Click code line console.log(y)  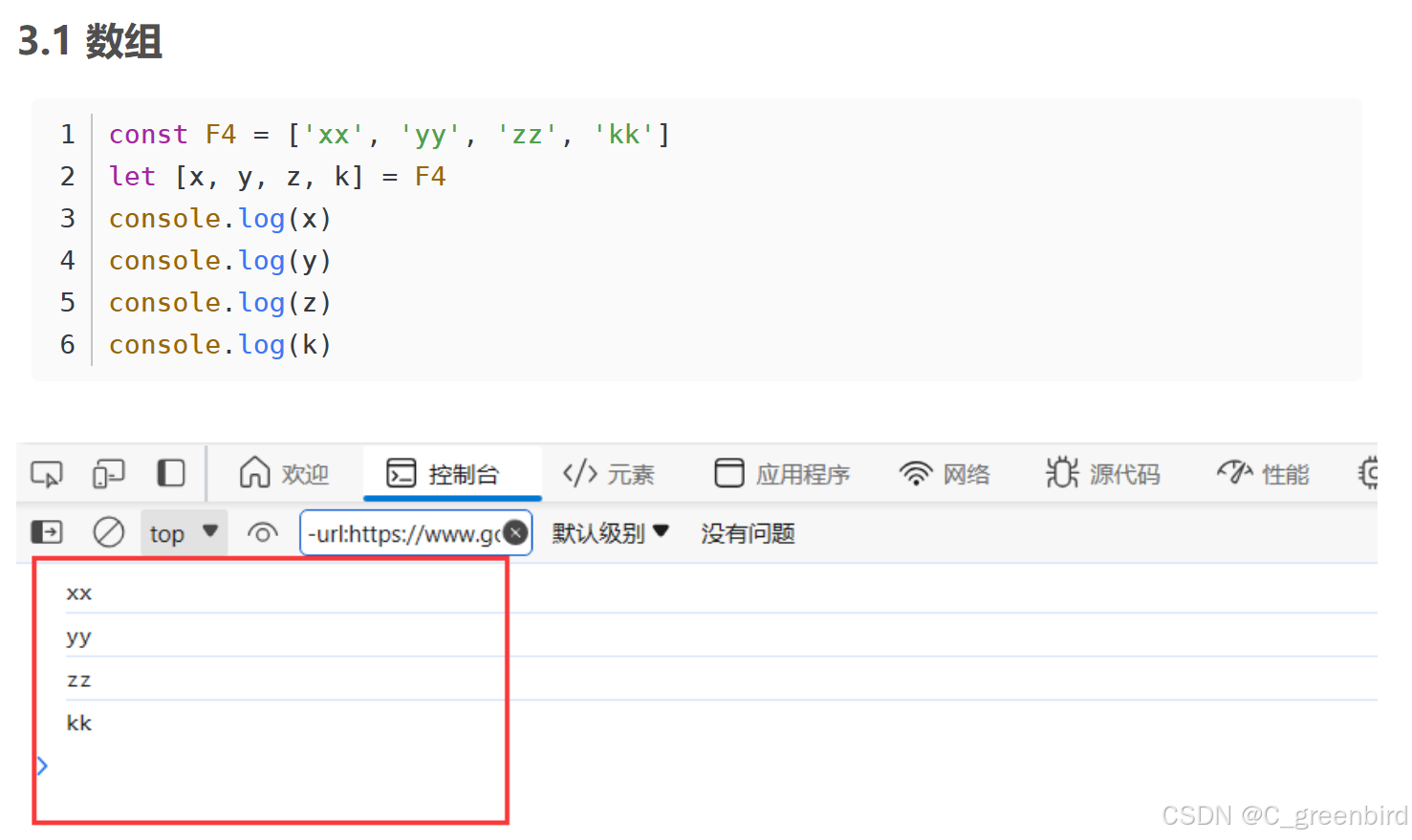[x=220, y=261]
